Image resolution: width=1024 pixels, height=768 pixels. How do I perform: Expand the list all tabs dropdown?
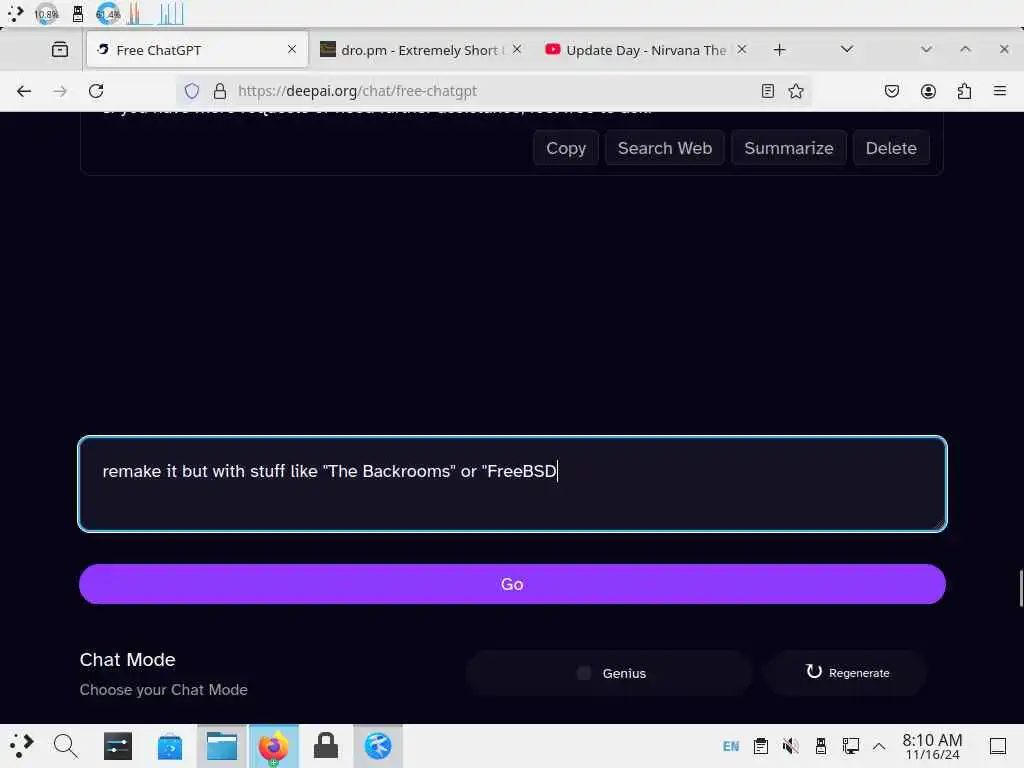847,50
